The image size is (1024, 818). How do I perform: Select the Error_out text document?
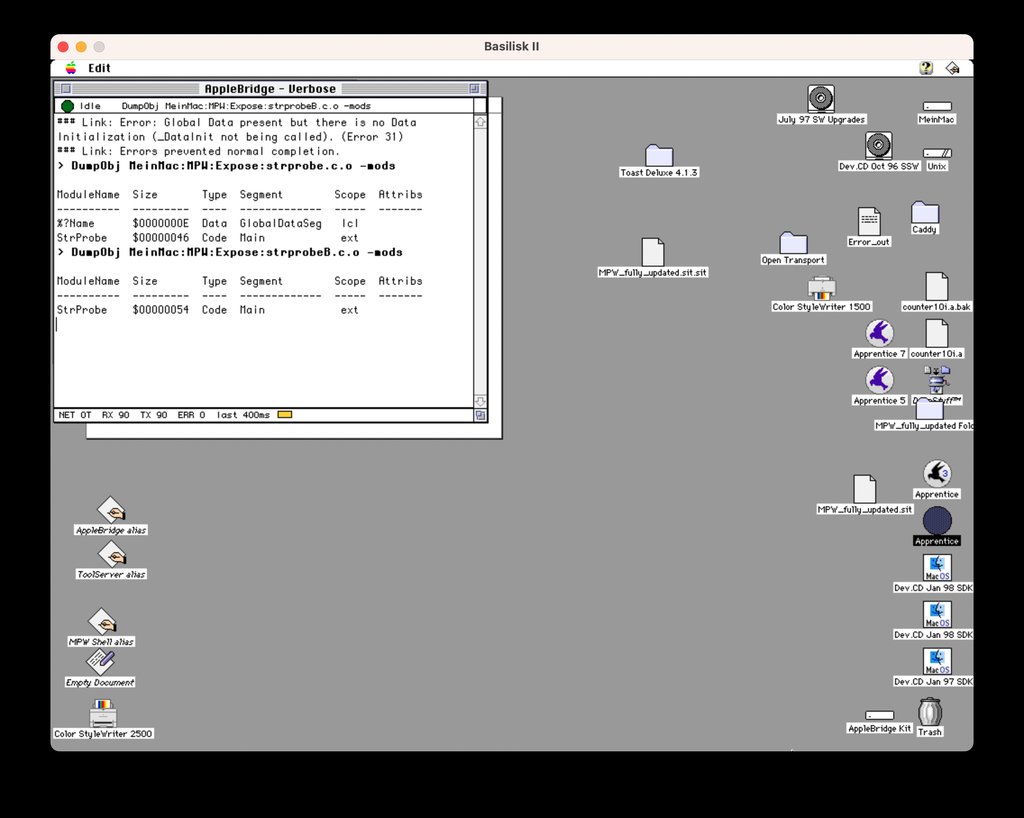[x=869, y=221]
